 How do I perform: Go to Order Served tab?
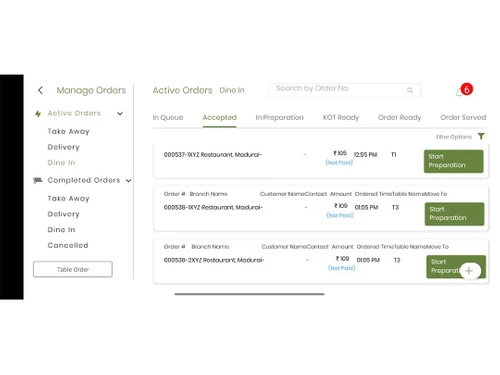click(x=463, y=117)
